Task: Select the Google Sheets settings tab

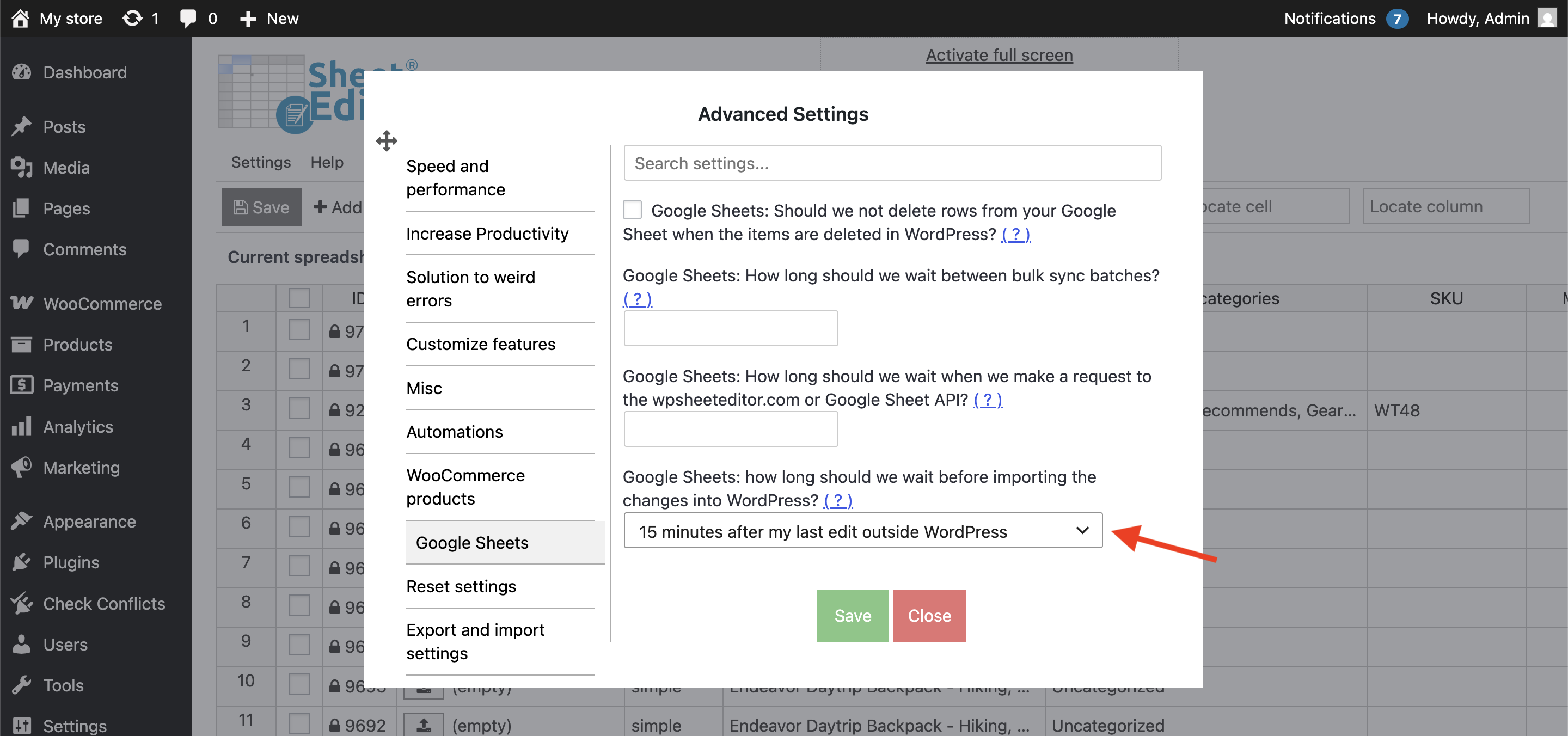Action: click(x=505, y=542)
